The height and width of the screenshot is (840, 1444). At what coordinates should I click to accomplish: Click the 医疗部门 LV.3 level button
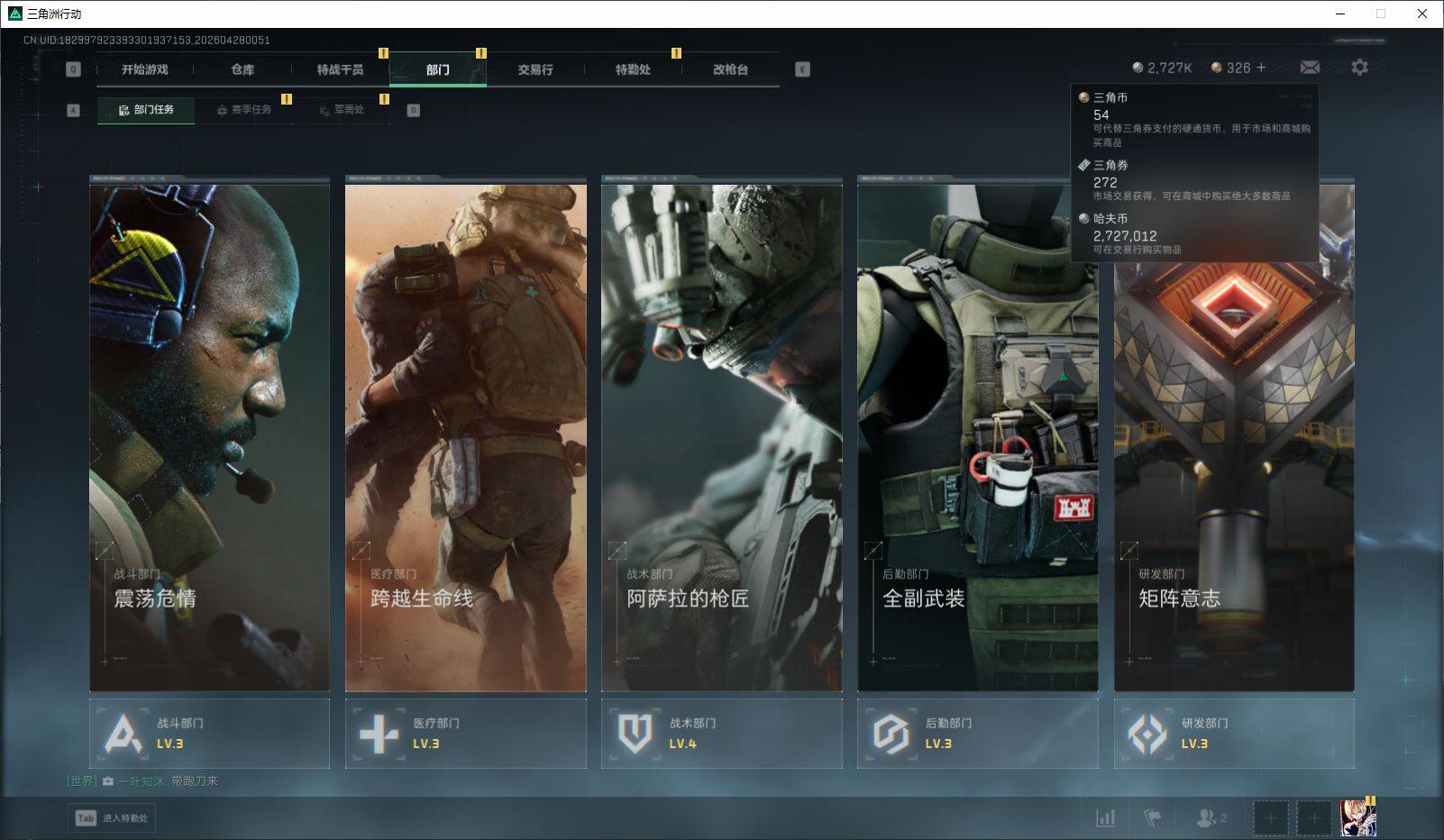(465, 734)
